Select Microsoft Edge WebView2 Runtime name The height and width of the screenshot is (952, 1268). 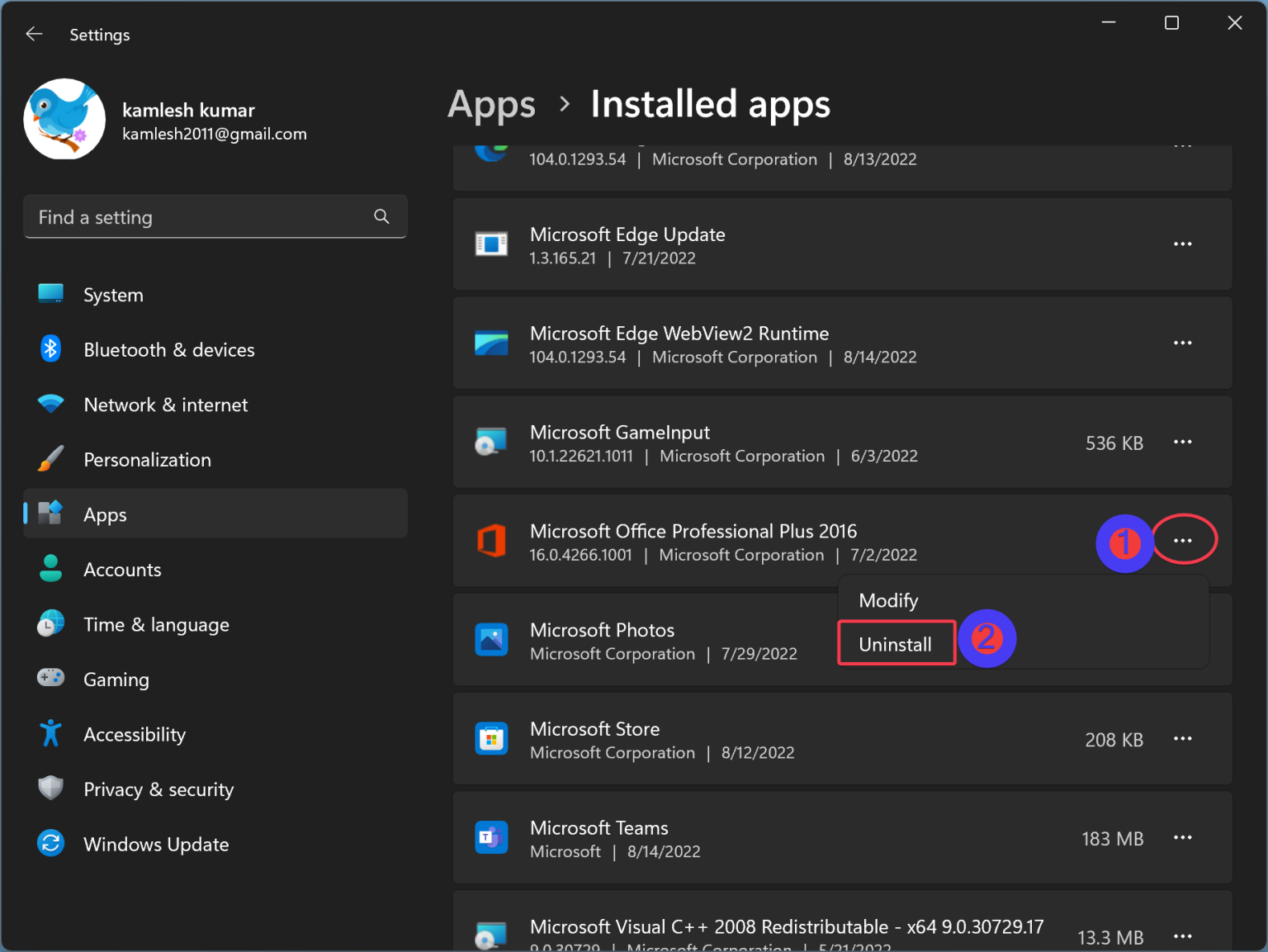point(679,334)
